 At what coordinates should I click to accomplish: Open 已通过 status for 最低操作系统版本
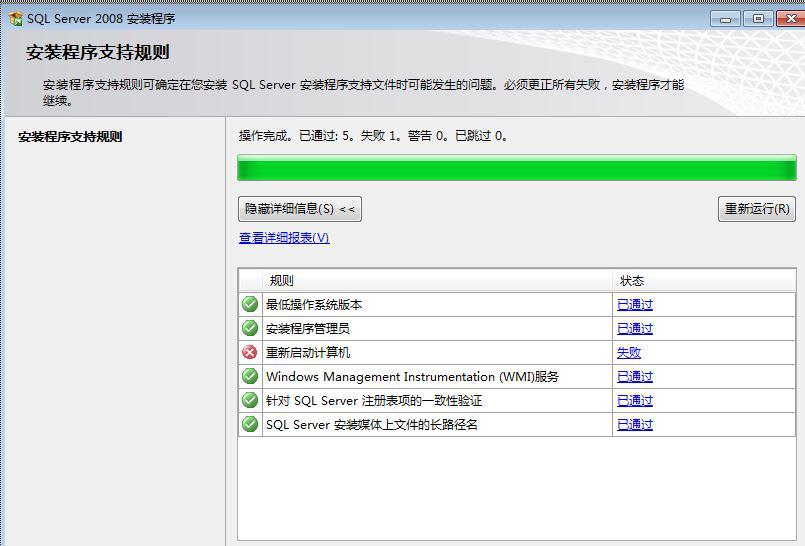[x=635, y=304]
